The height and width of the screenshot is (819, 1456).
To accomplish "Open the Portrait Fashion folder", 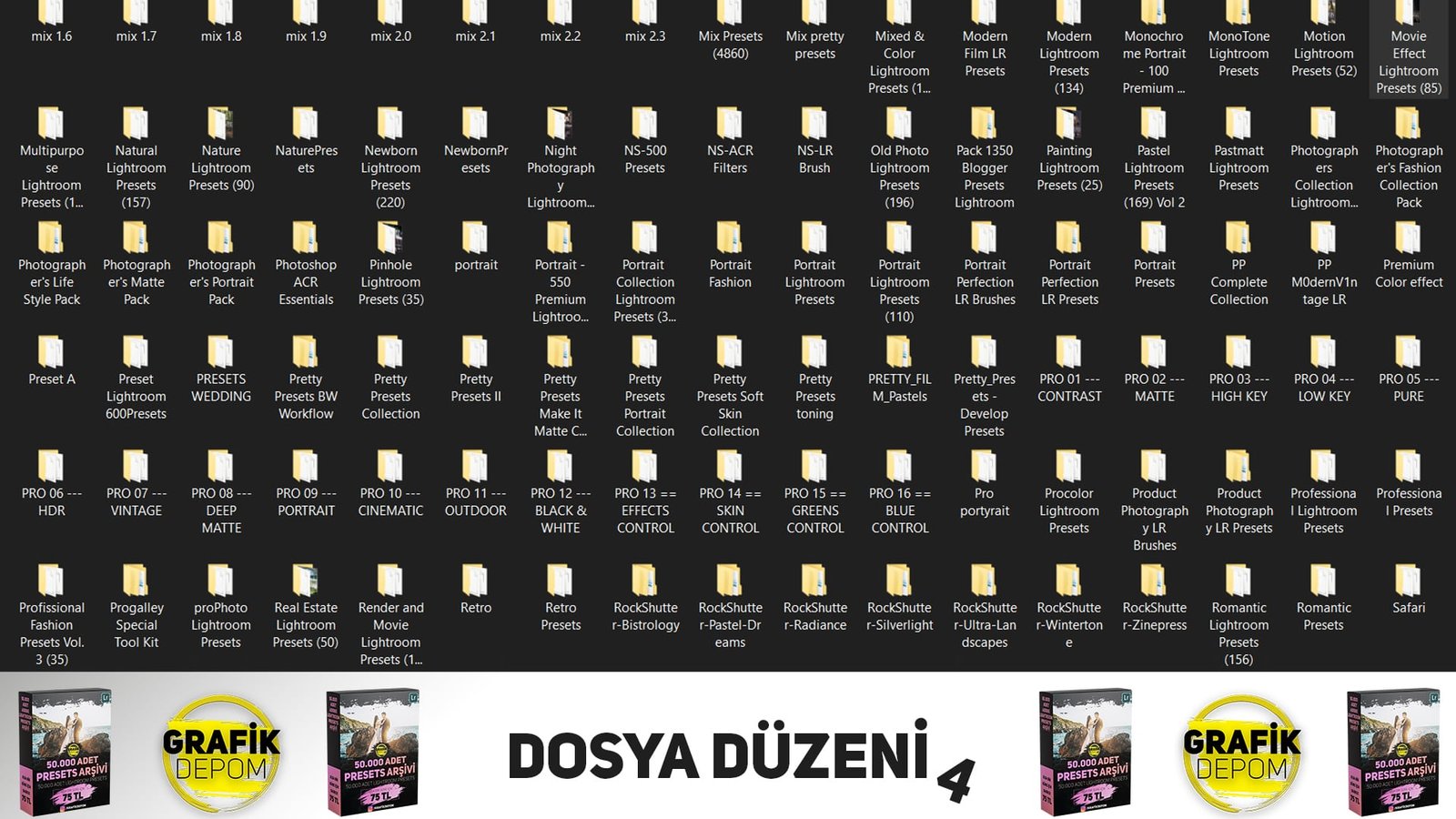I will (730, 256).
